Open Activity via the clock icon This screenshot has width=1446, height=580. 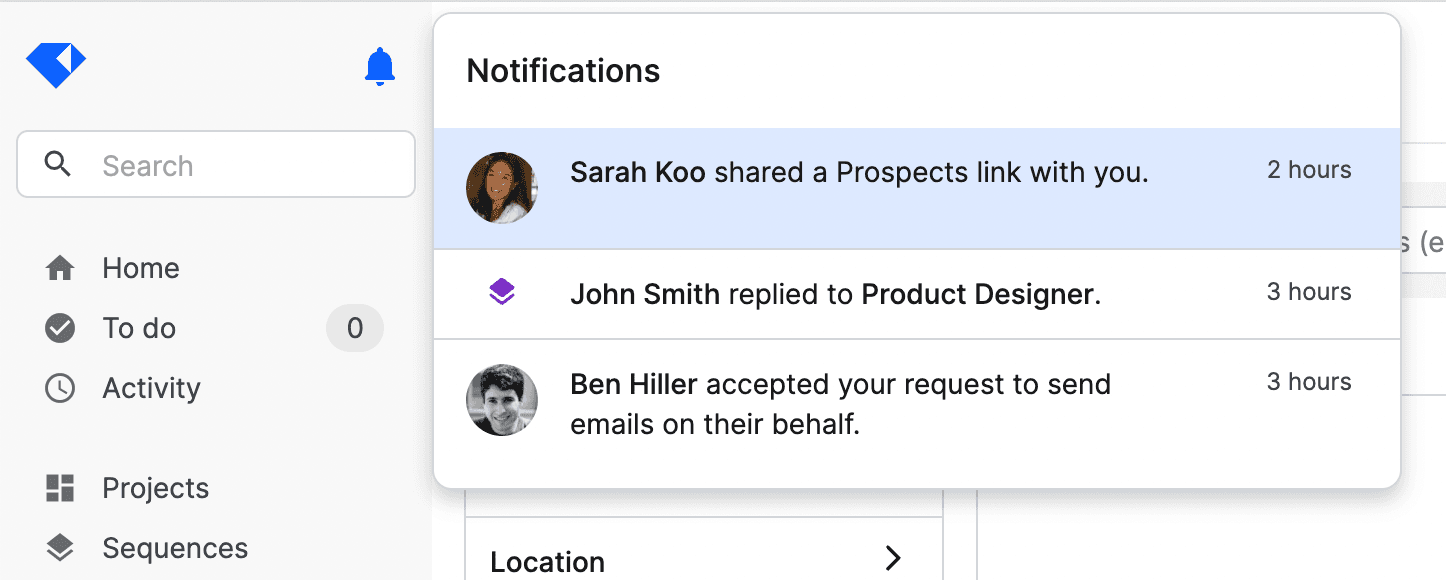click(60, 388)
